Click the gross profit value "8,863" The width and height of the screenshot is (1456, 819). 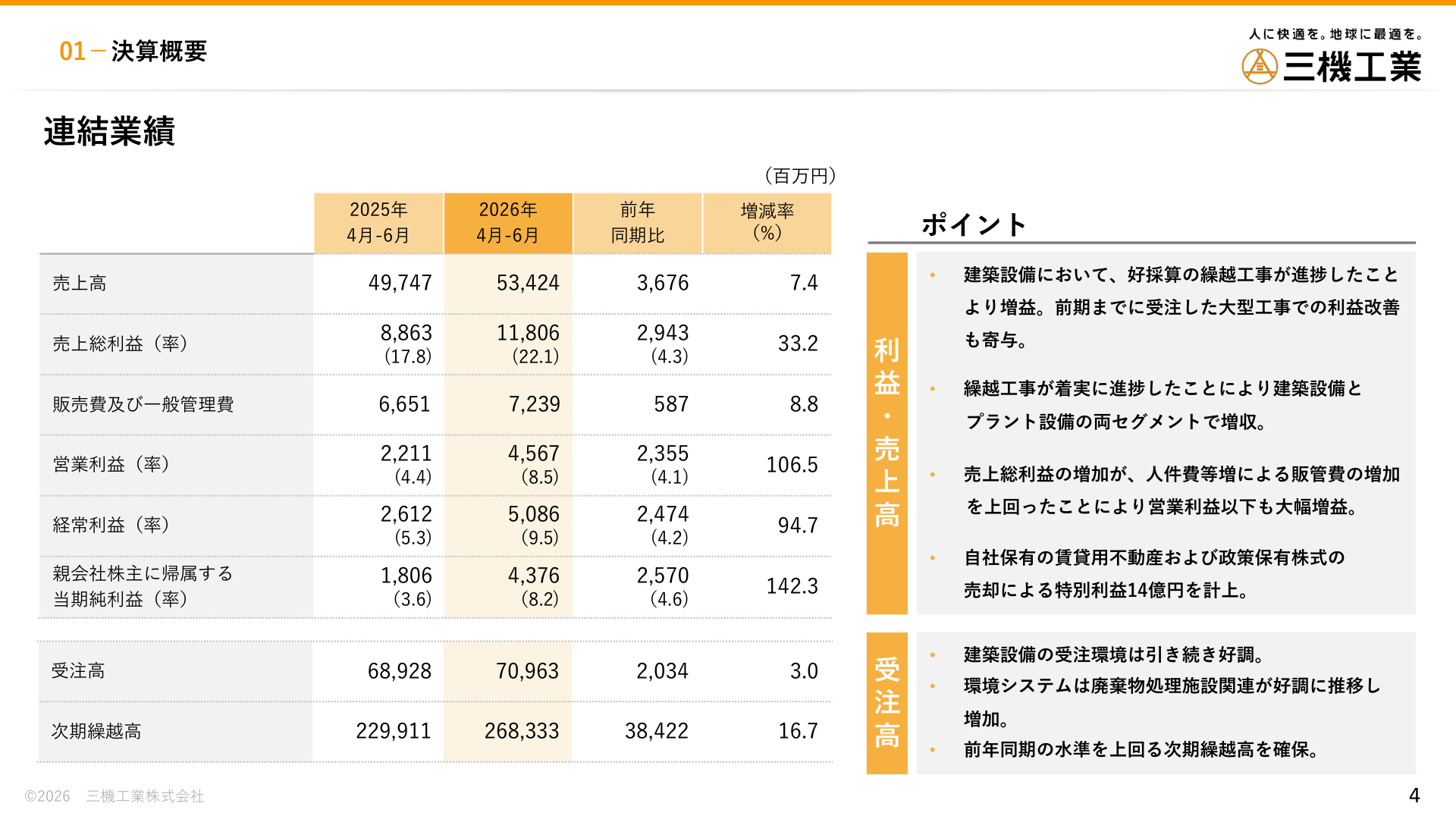(406, 333)
